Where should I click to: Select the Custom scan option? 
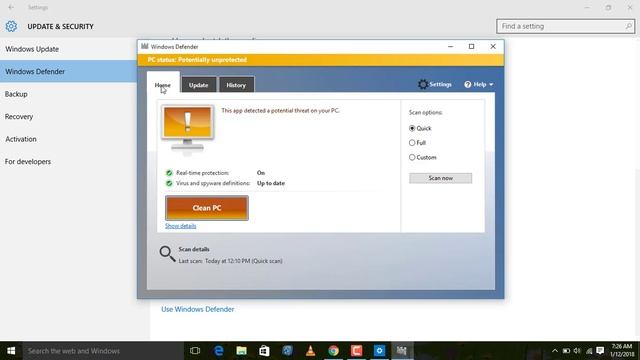coord(412,158)
